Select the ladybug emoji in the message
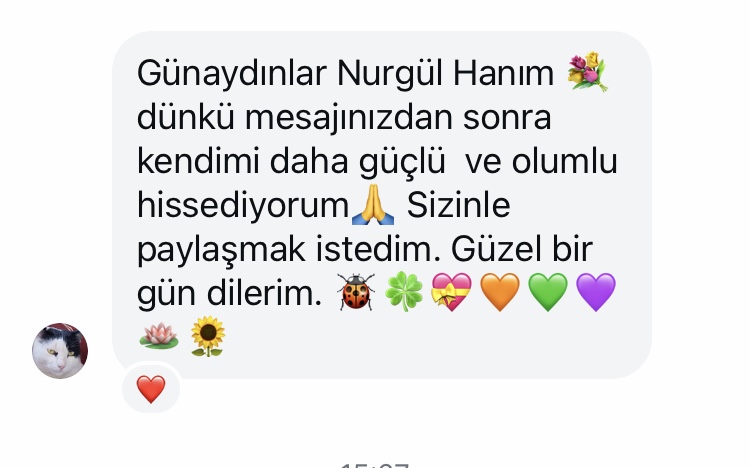Viewport: 750px width, 468px height. tap(356, 292)
